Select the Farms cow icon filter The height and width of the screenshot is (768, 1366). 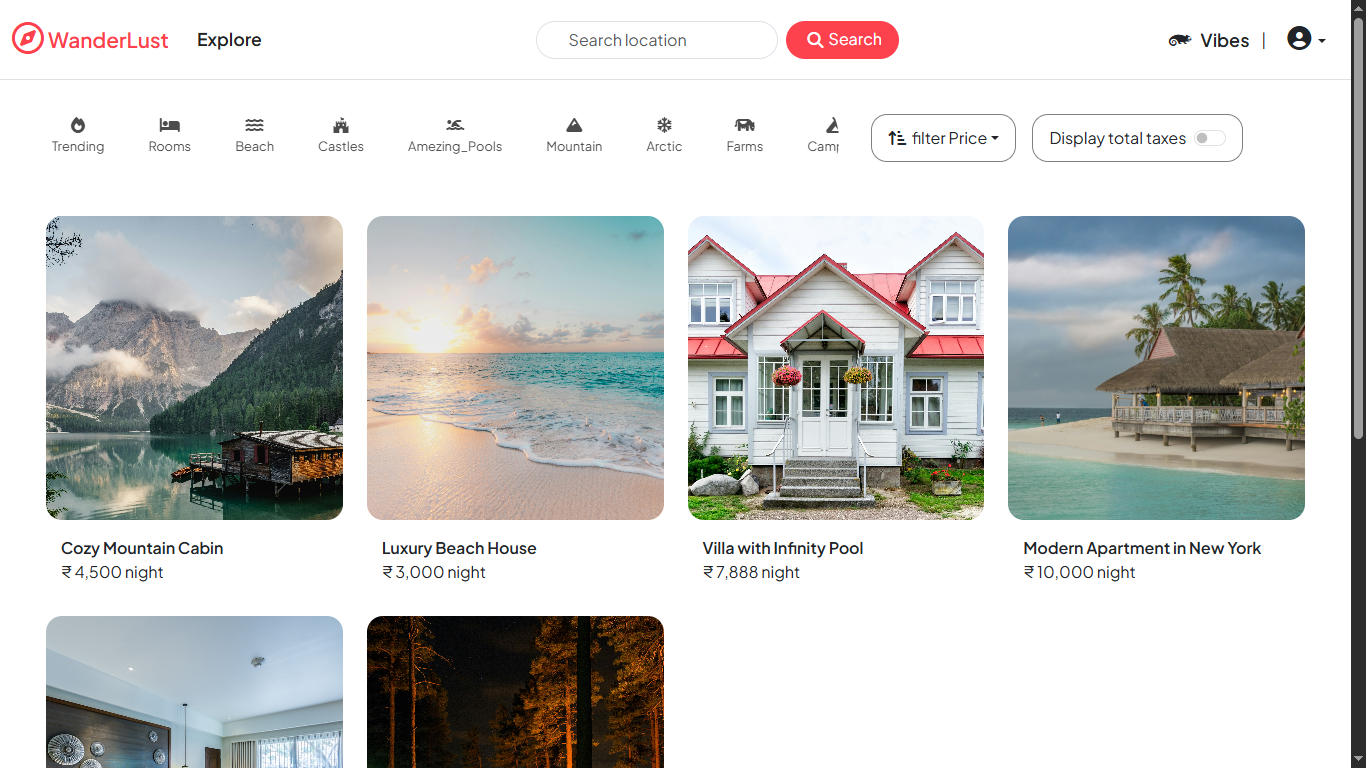pyautogui.click(x=744, y=125)
